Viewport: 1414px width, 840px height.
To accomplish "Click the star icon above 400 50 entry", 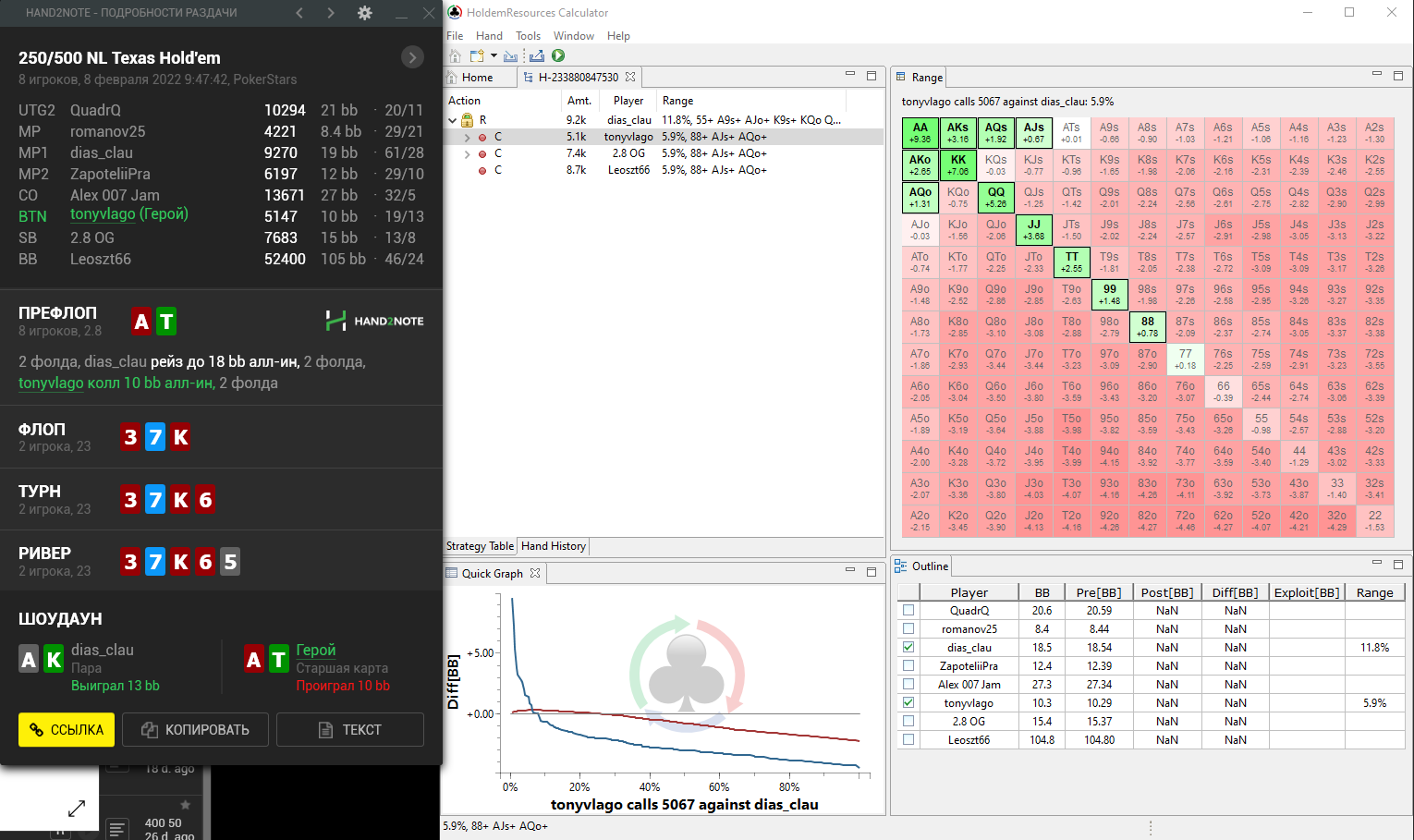I will [x=185, y=805].
